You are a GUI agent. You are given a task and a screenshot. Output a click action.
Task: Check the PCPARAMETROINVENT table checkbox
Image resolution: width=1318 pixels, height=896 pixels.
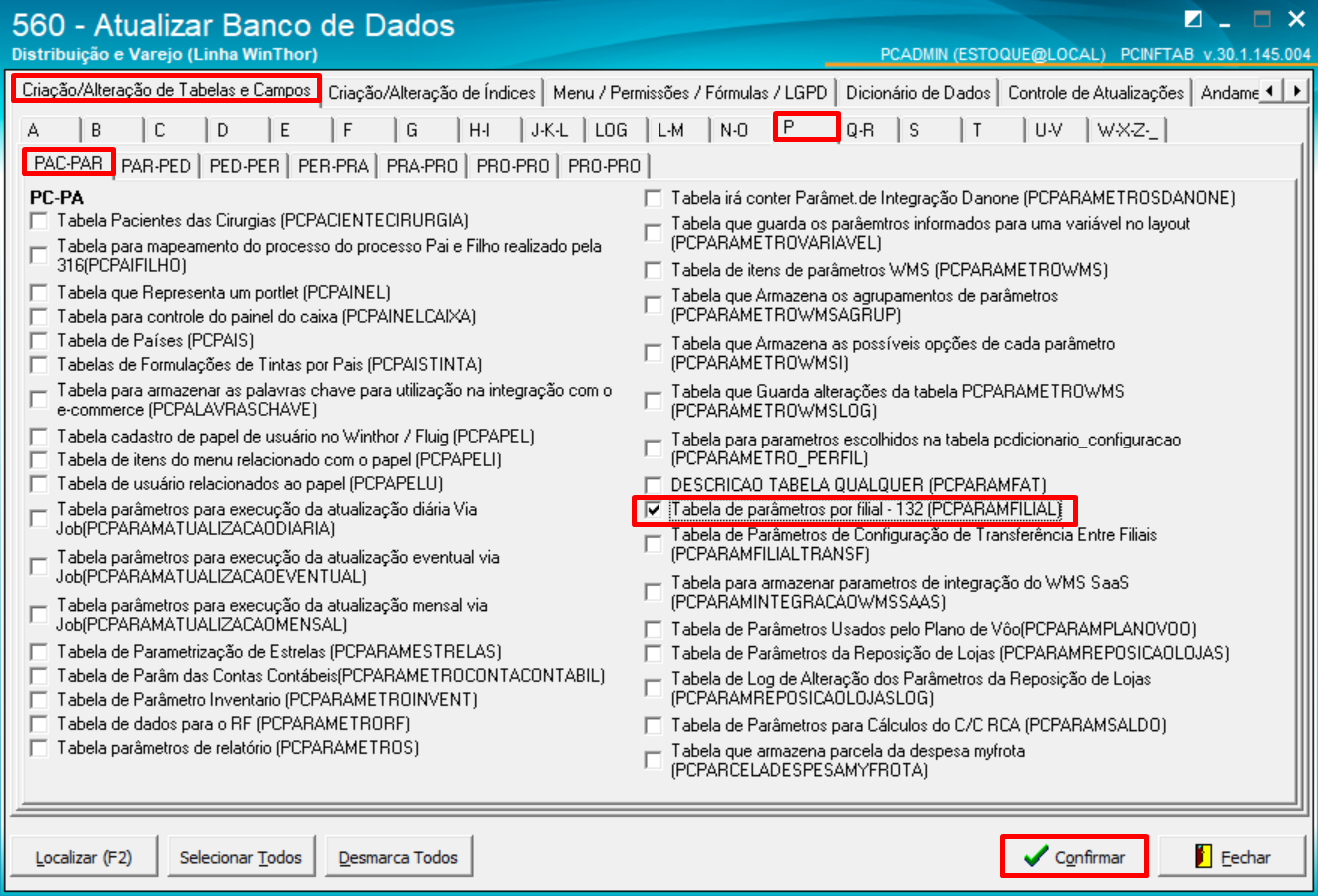click(x=39, y=699)
